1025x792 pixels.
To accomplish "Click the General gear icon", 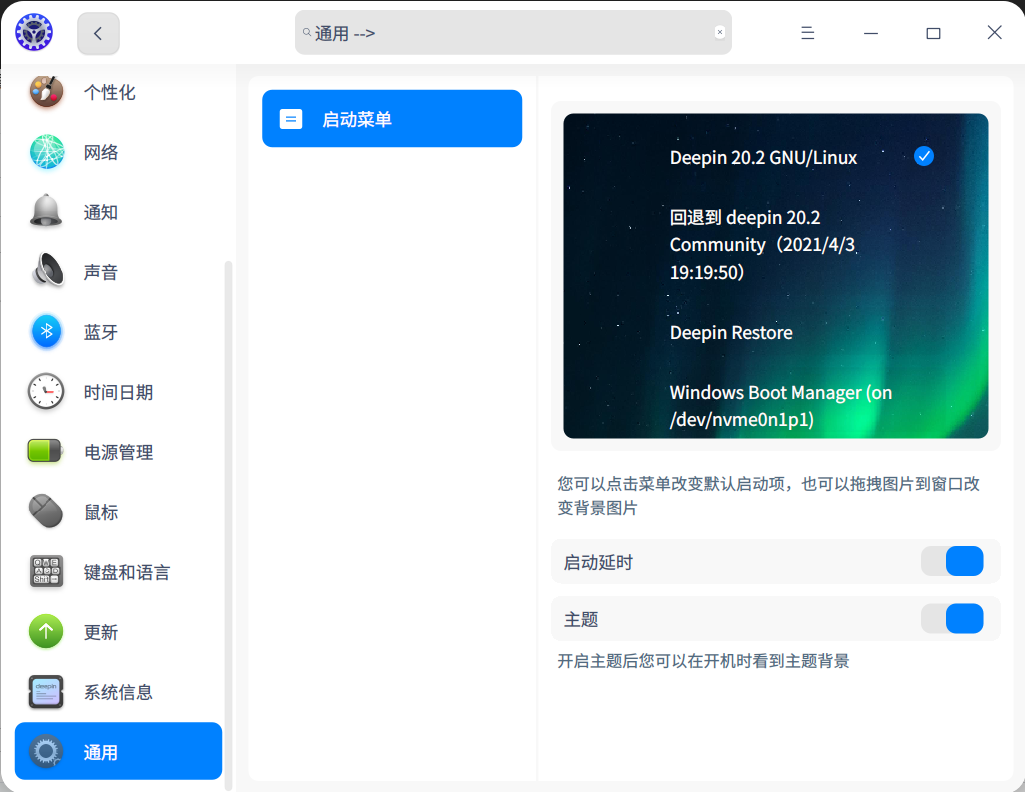I will 46,751.
